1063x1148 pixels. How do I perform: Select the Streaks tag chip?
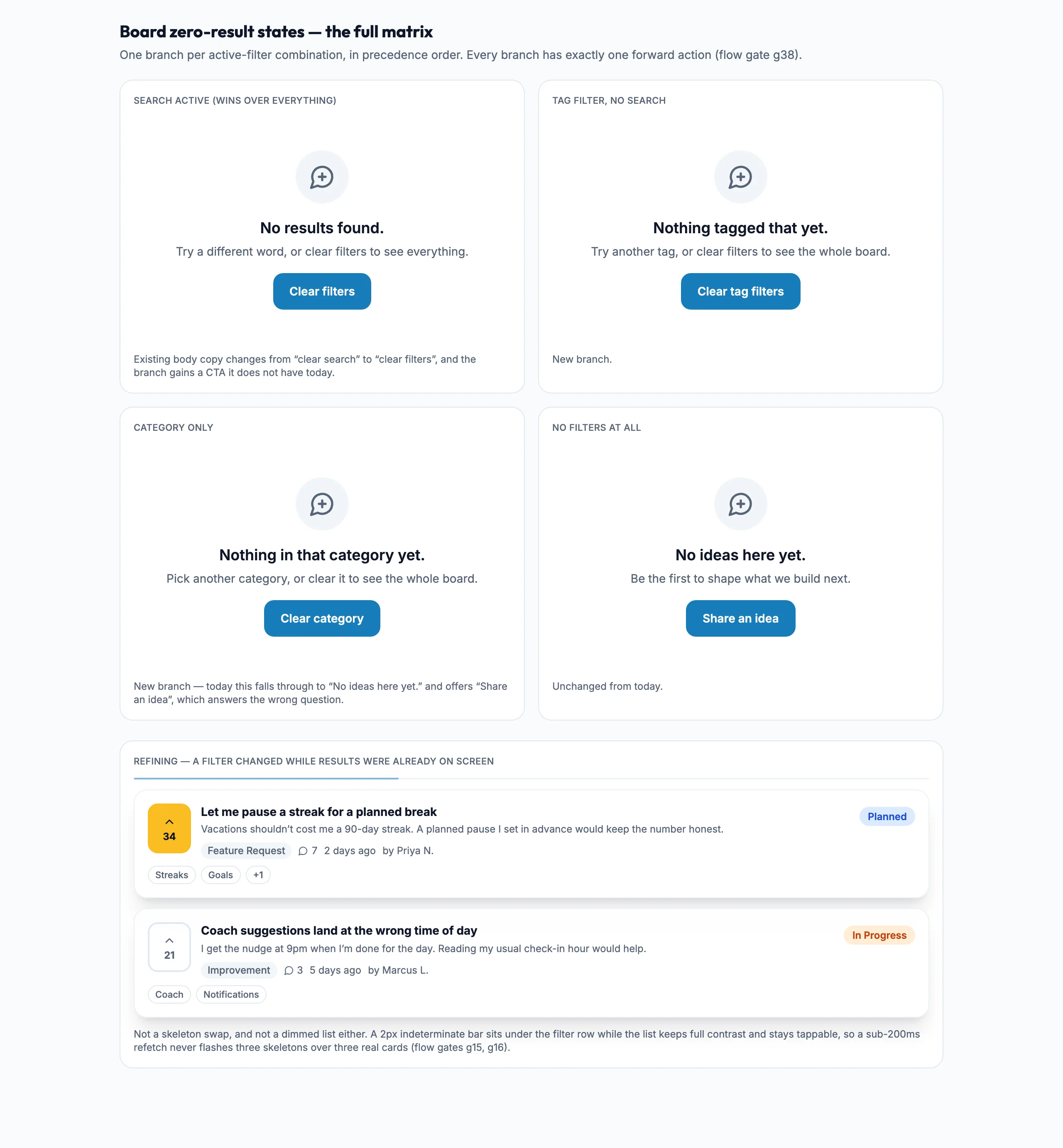(x=171, y=875)
